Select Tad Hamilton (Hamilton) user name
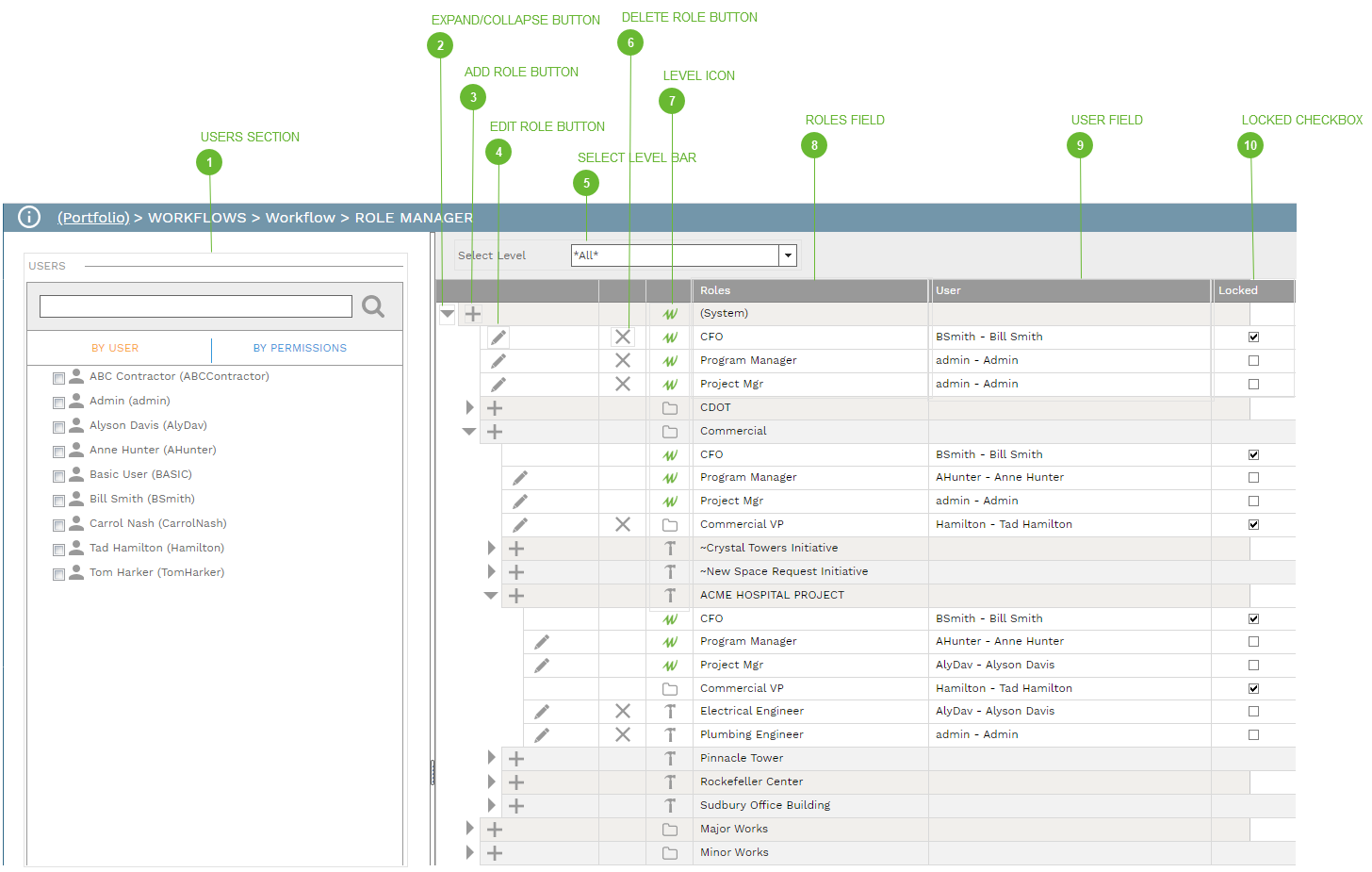 pos(156,548)
